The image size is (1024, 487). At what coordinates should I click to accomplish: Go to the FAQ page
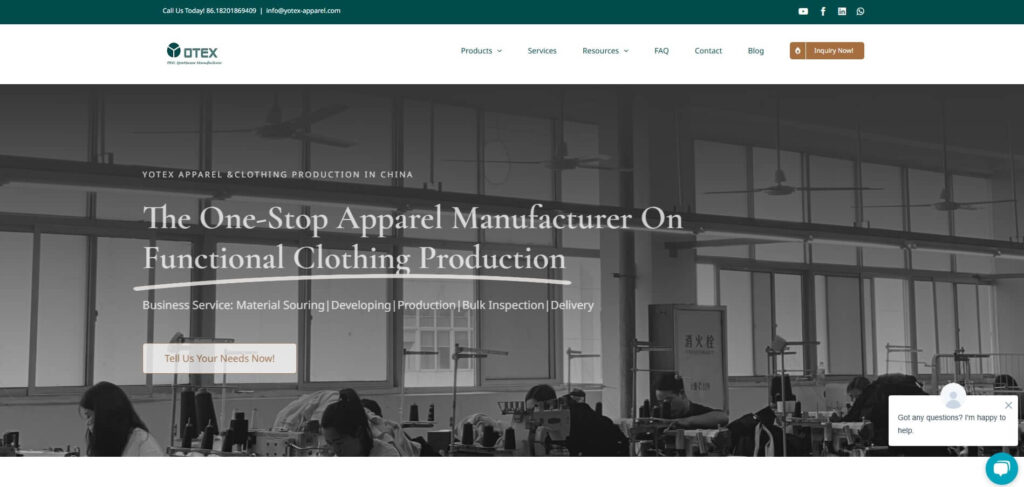click(662, 51)
